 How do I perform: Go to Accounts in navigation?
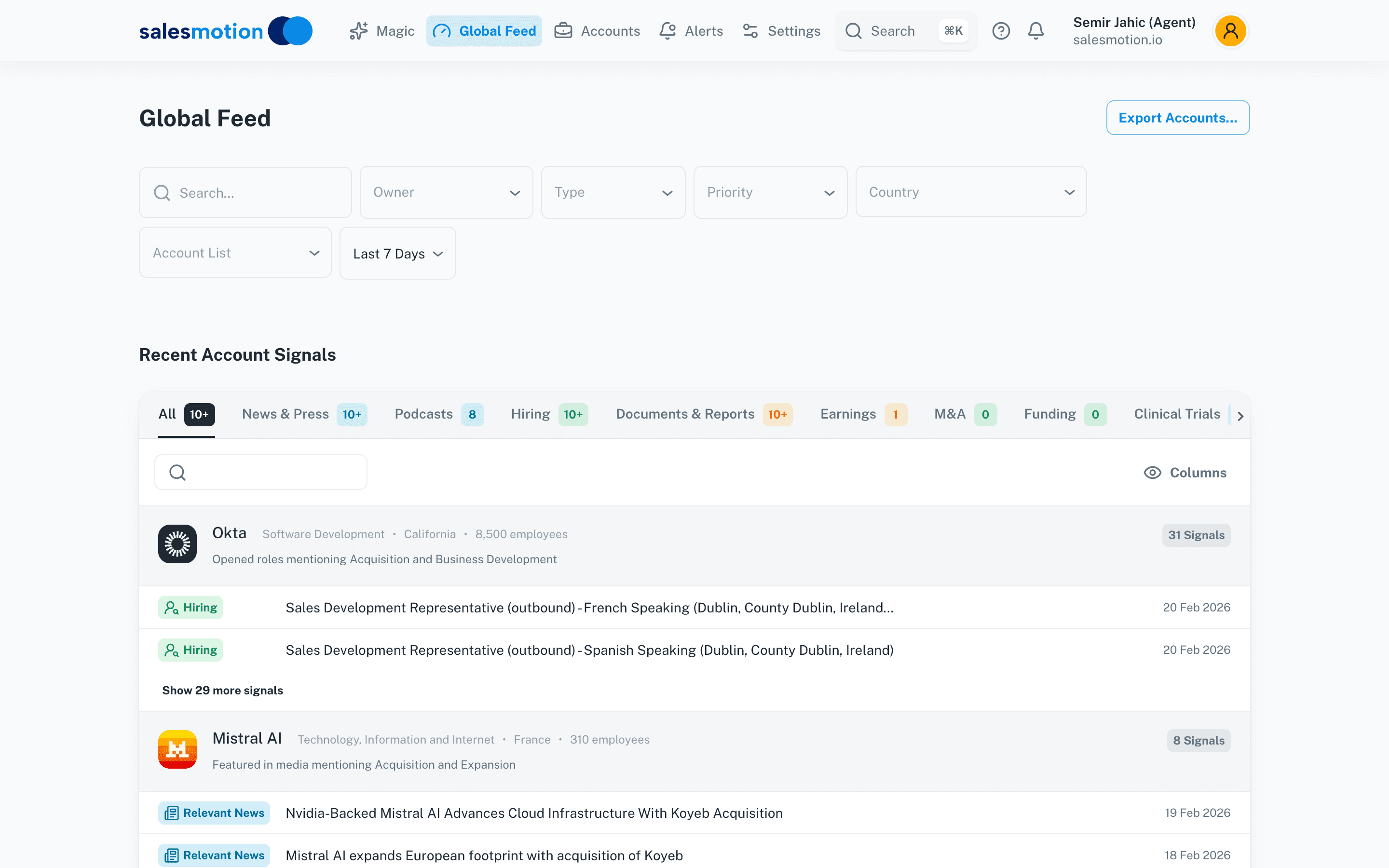[597, 31]
